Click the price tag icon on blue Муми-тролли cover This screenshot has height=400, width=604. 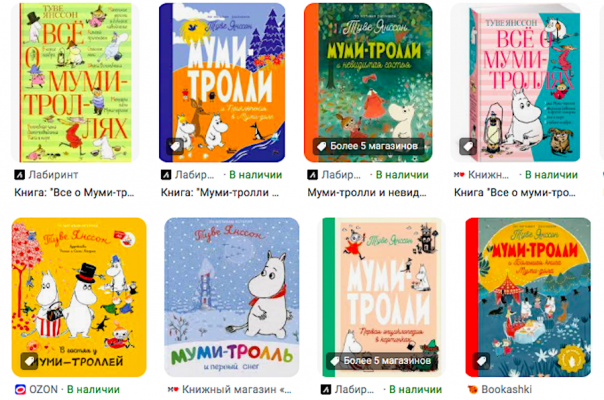tap(175, 146)
